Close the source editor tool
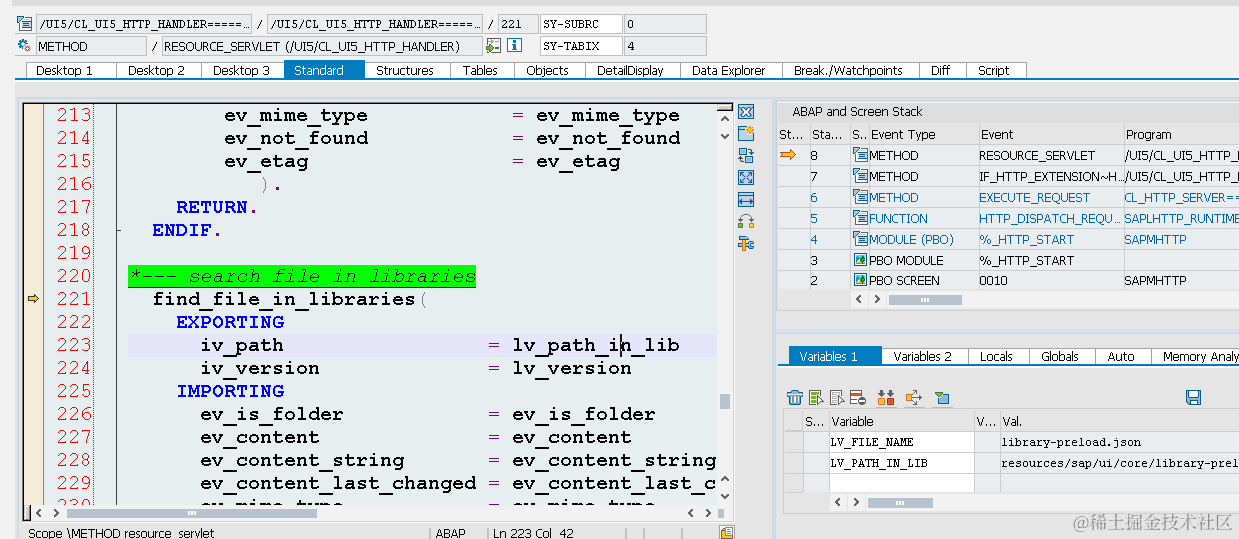Image resolution: width=1239 pixels, height=539 pixels. (745, 112)
